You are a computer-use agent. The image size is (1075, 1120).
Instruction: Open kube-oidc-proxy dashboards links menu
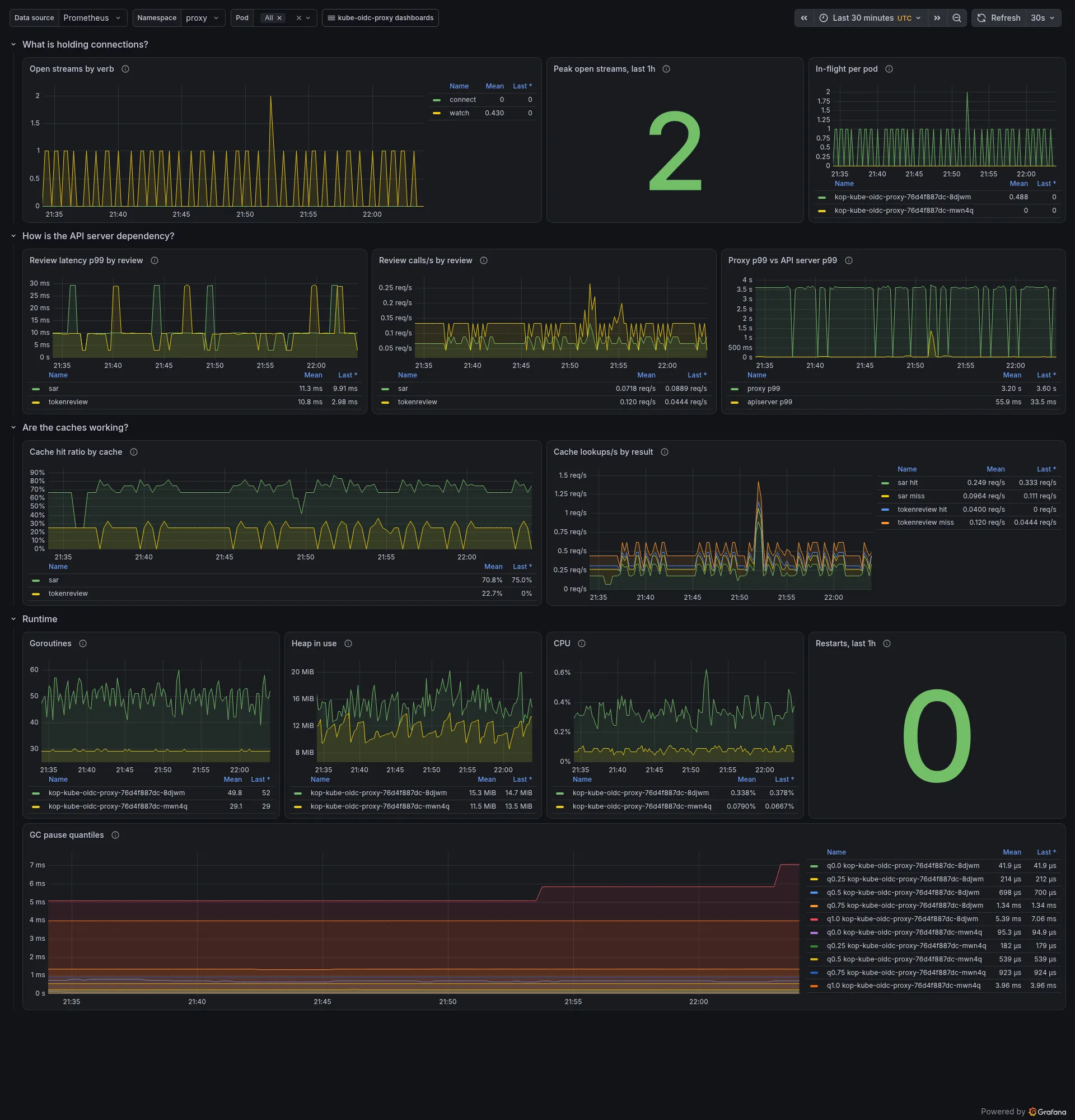coord(380,18)
